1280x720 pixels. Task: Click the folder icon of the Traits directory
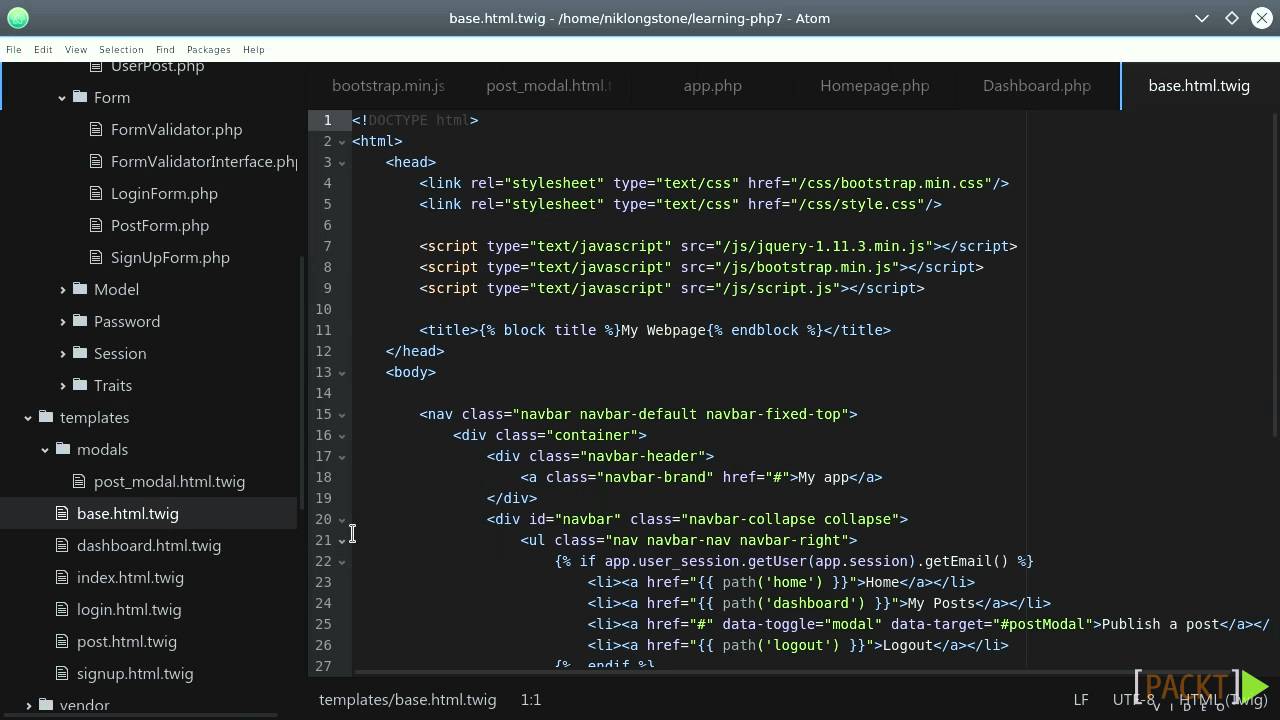point(80,385)
